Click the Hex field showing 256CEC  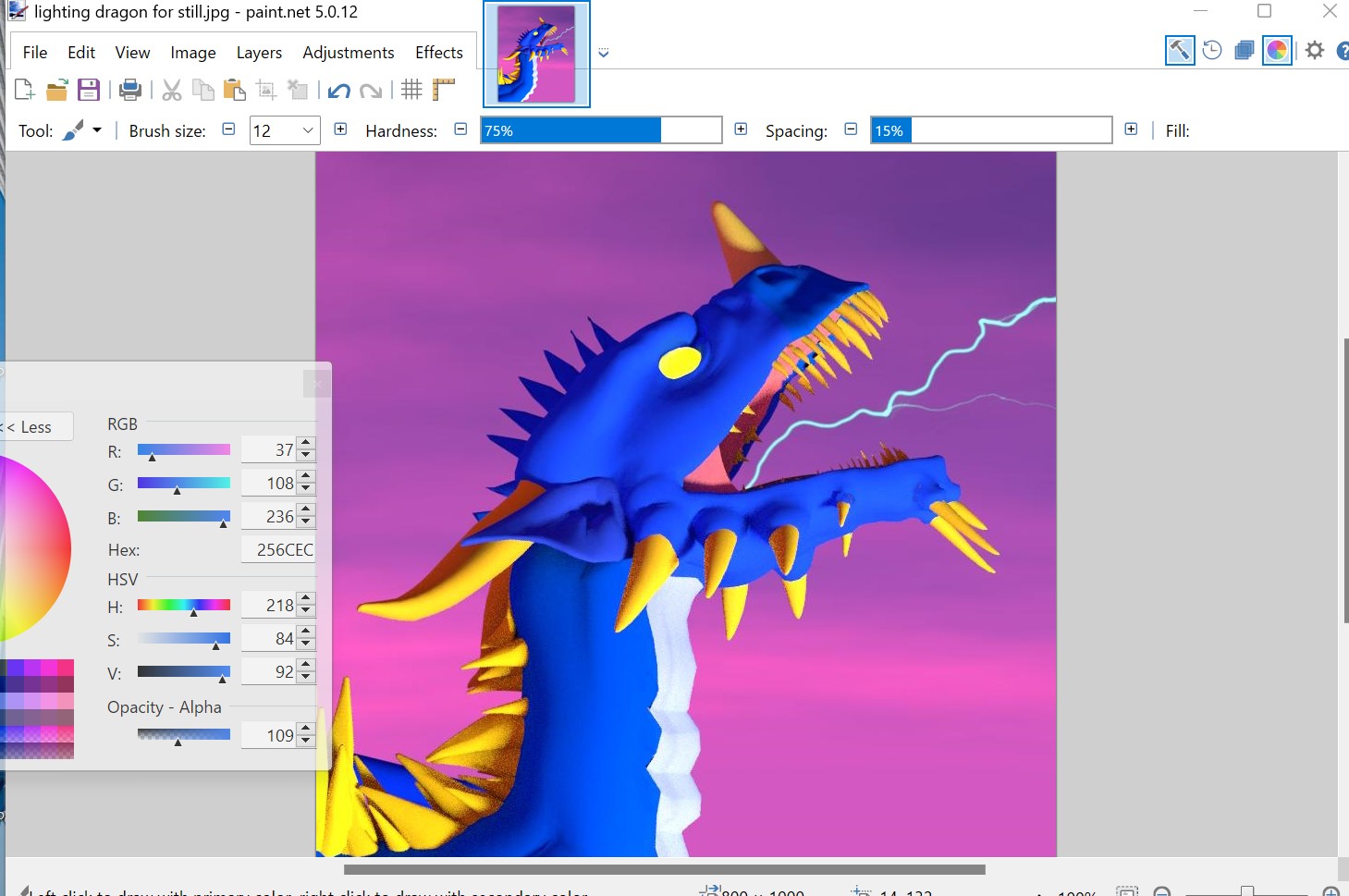click(278, 549)
